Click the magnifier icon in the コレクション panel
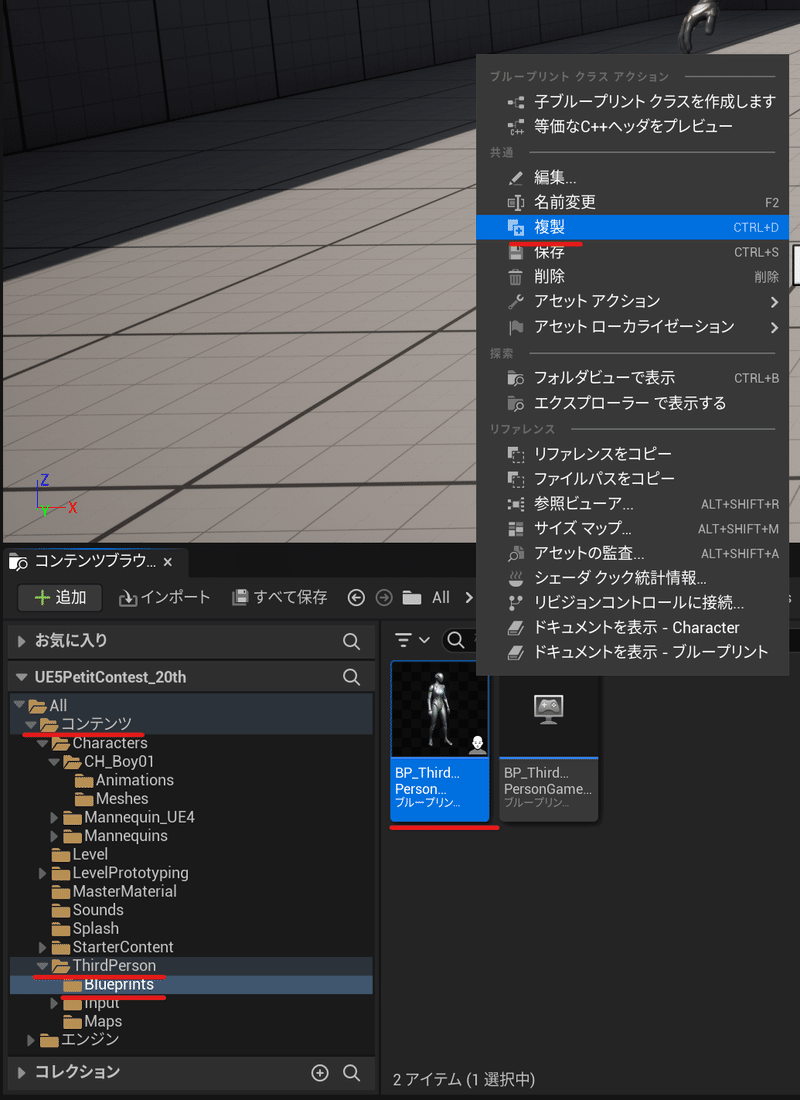Screen dimensions: 800x1100 [352, 1072]
